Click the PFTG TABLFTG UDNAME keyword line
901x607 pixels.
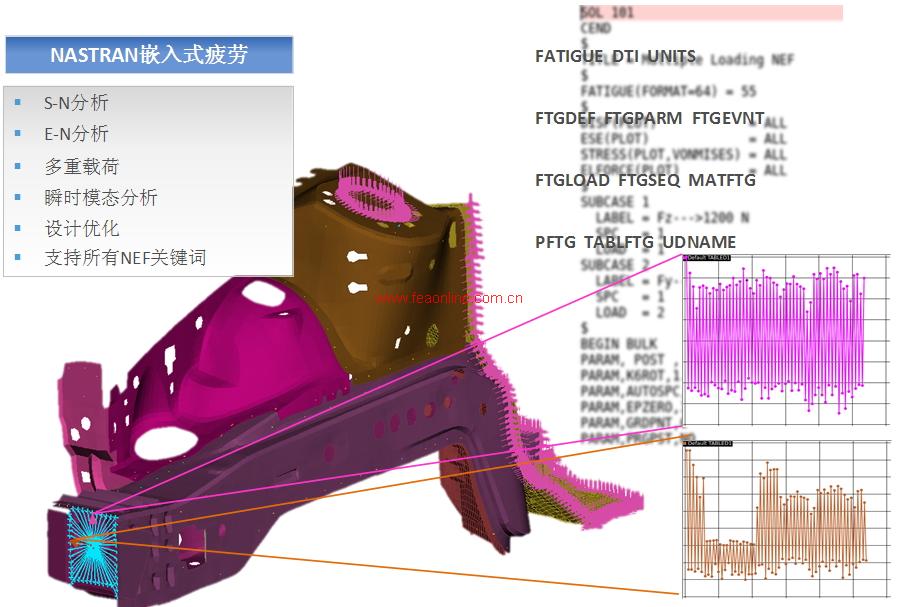tap(635, 242)
